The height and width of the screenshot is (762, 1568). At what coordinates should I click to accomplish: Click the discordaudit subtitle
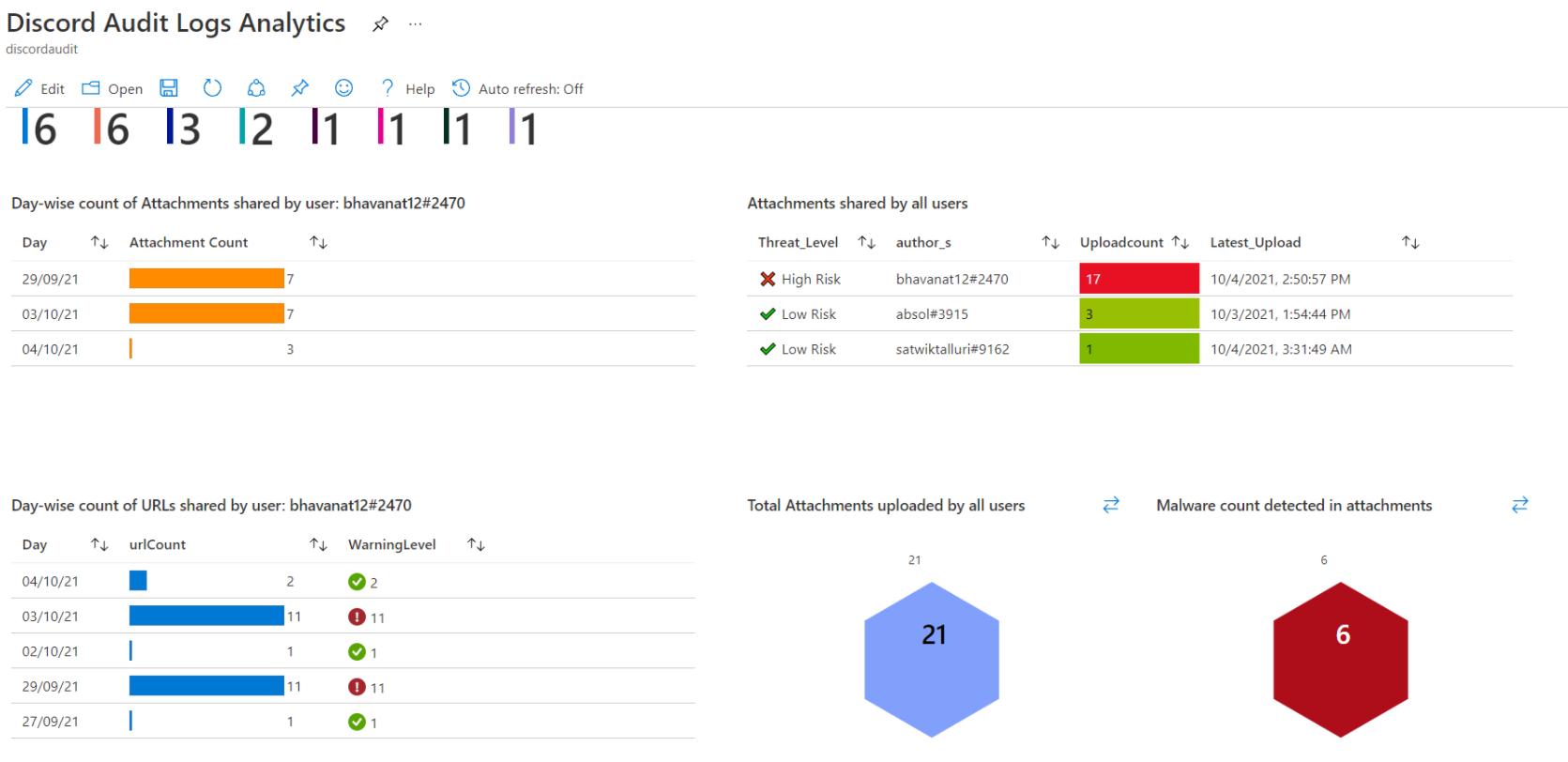coord(42,49)
